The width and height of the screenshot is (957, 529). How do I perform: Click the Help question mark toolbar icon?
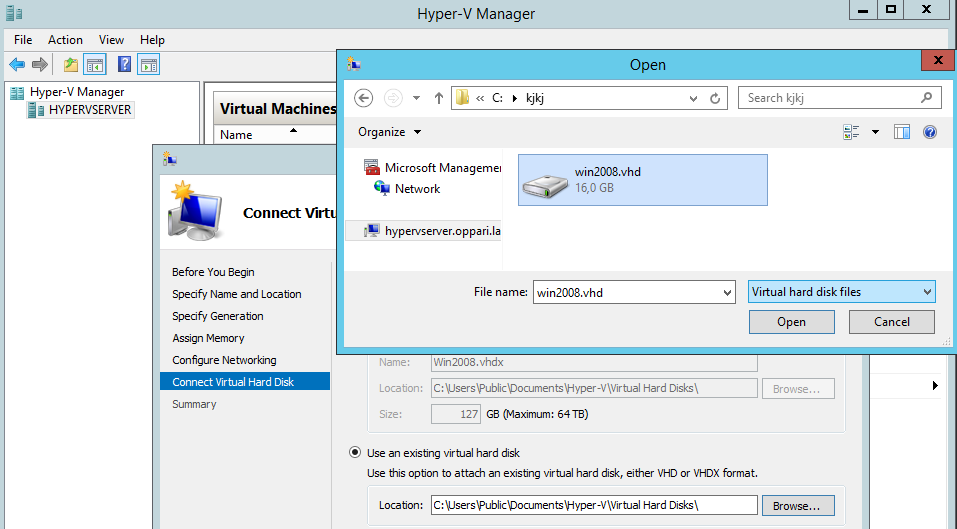(125, 64)
